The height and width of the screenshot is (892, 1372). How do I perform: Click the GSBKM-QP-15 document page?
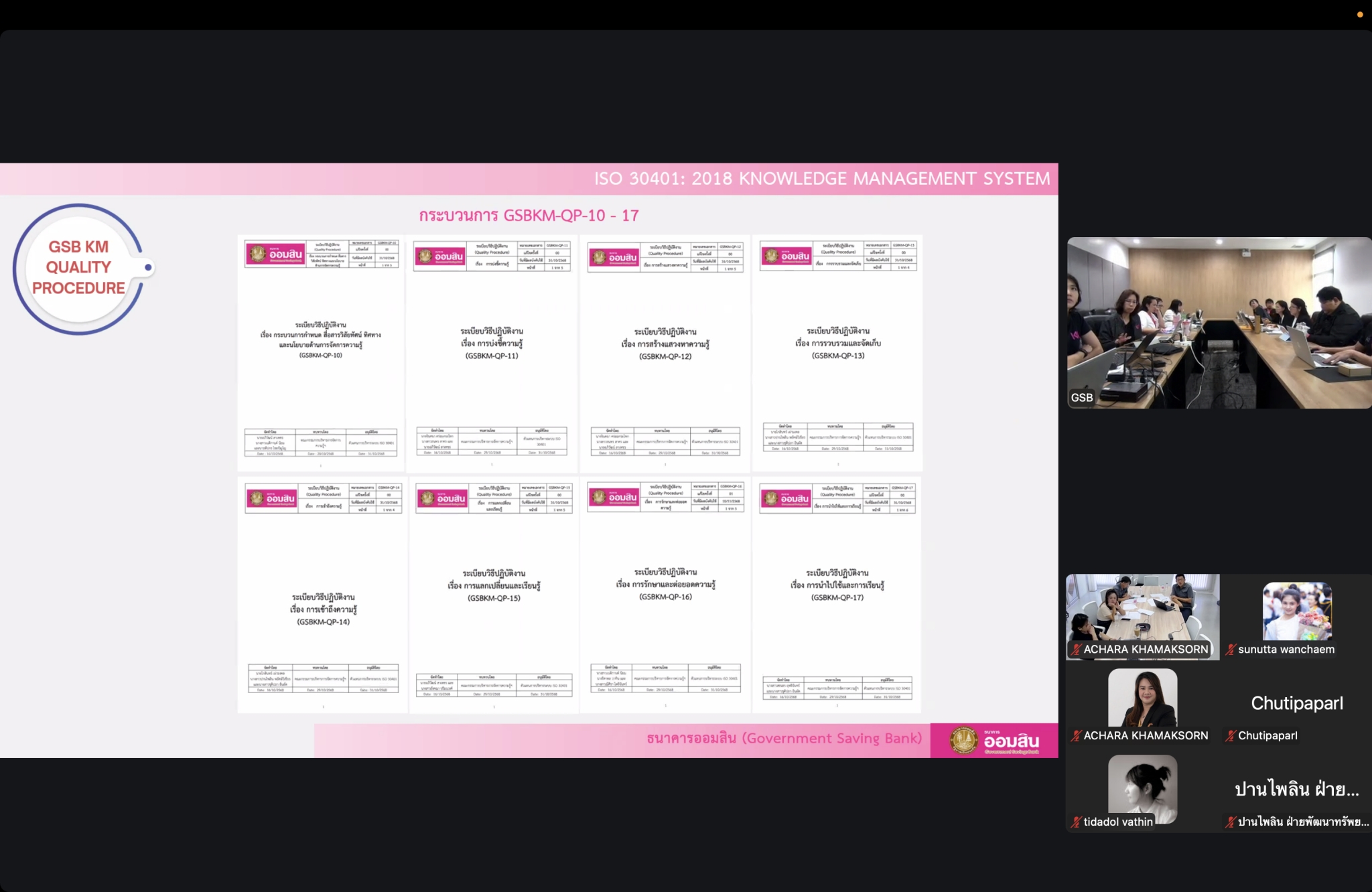click(x=494, y=595)
